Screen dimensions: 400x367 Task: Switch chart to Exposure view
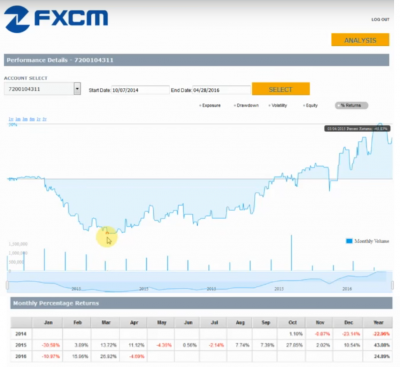(210, 105)
